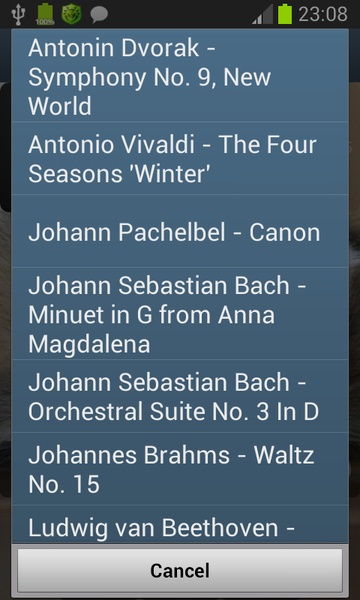This screenshot has width=360, height=600.
Task: Select Johannes Brahms Waltz No. 15
Action: point(180,469)
